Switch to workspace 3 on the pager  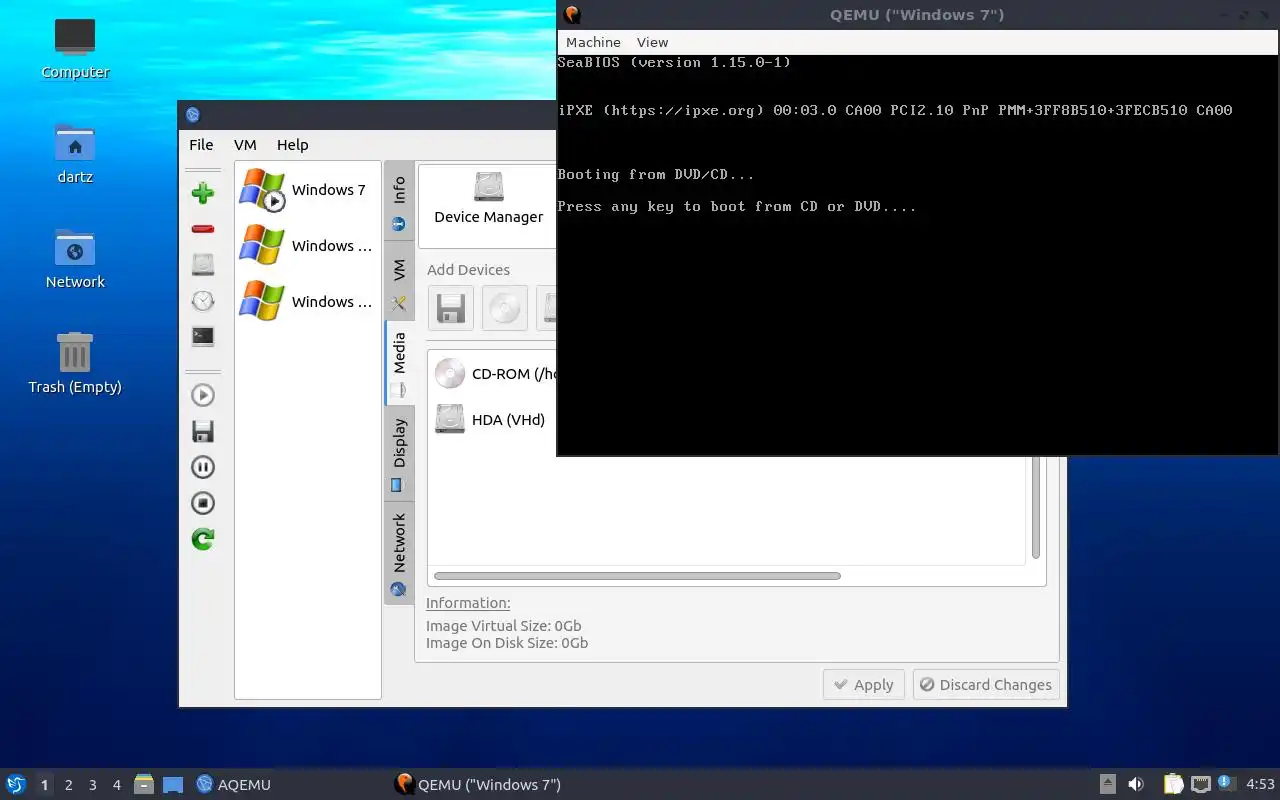[x=92, y=785]
